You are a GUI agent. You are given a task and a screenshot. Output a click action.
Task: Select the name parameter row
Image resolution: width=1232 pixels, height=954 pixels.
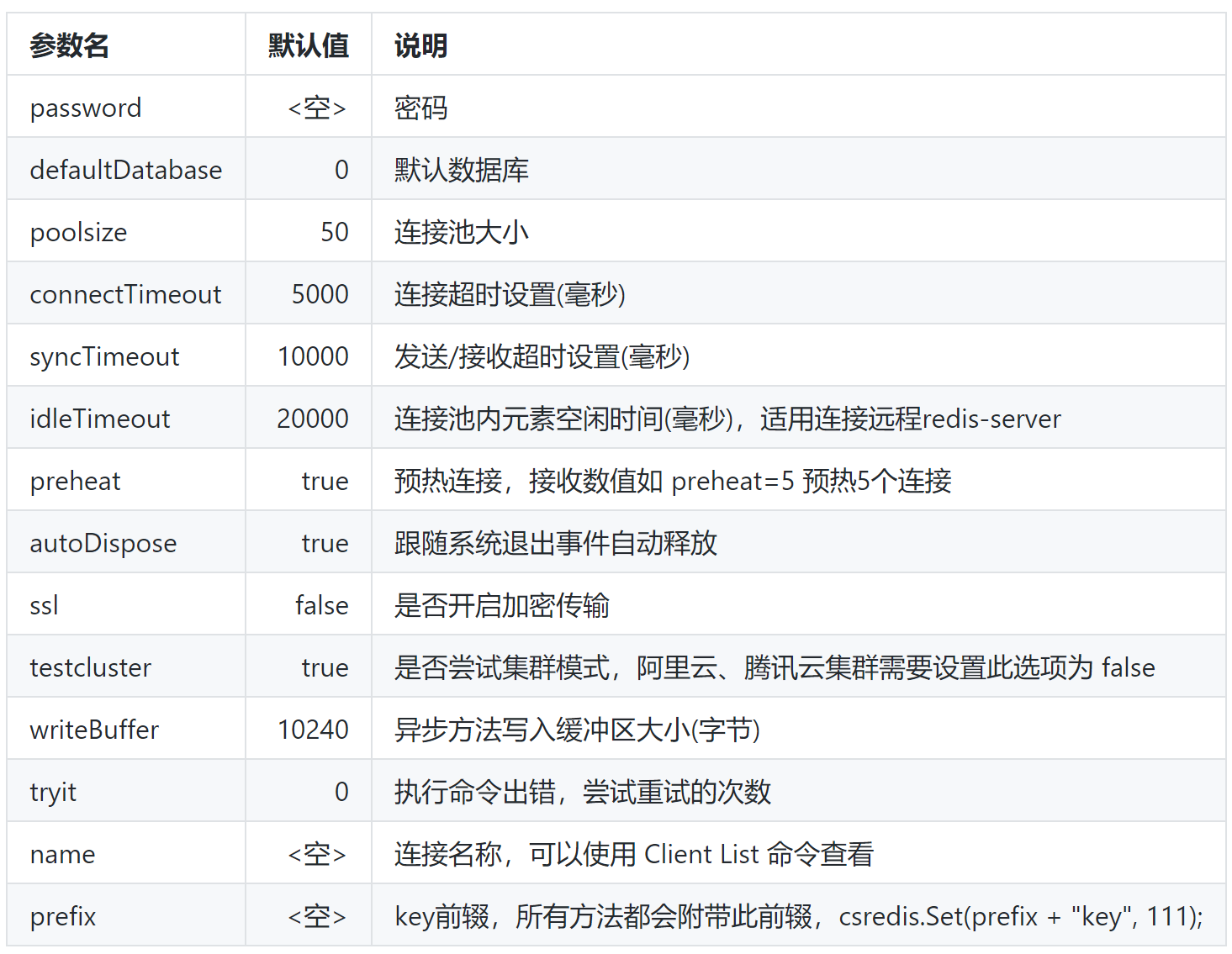61,853
